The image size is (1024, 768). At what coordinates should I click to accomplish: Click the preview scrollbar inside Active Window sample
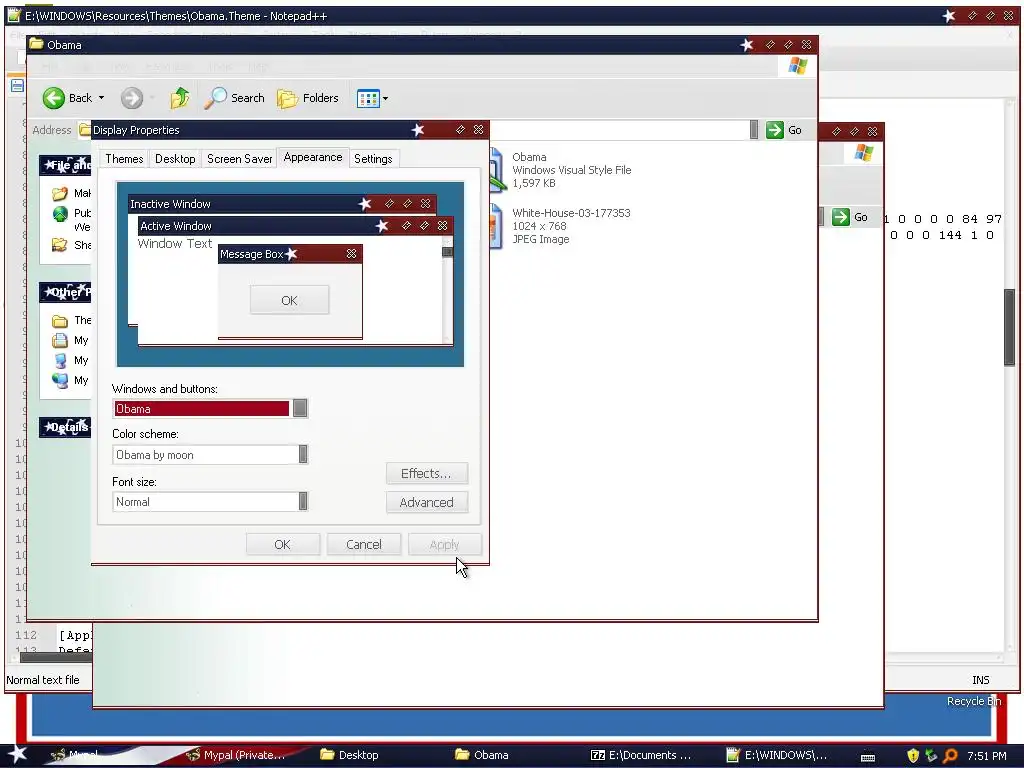pos(447,291)
